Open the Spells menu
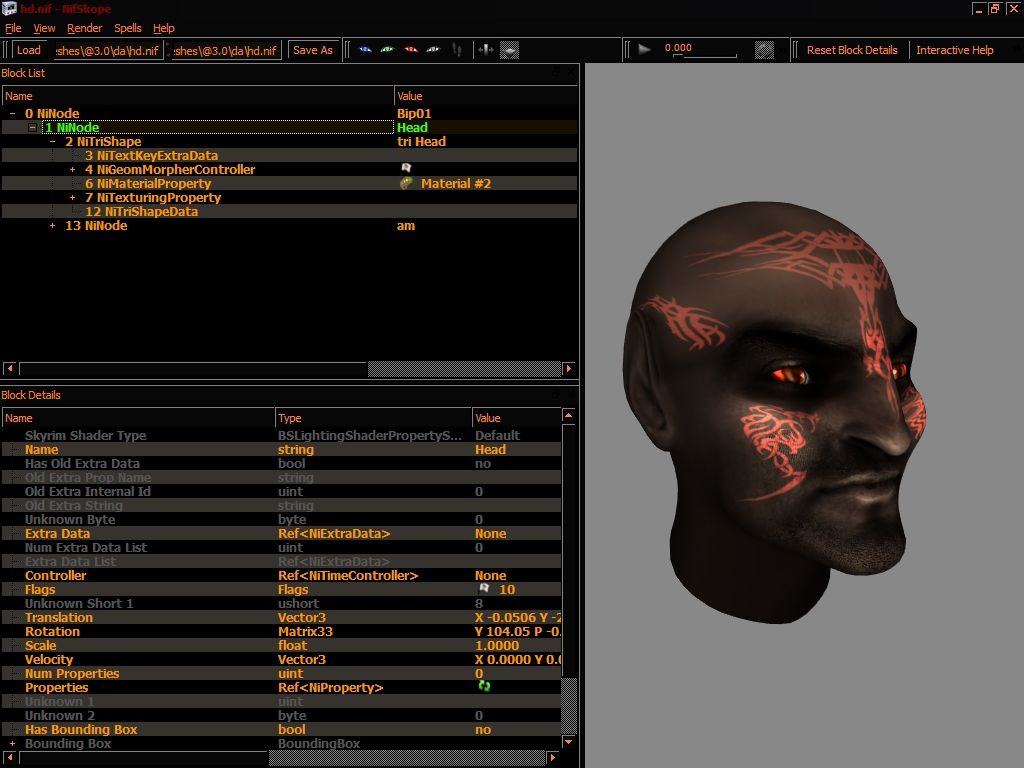Viewport: 1024px width, 768px height. point(127,28)
